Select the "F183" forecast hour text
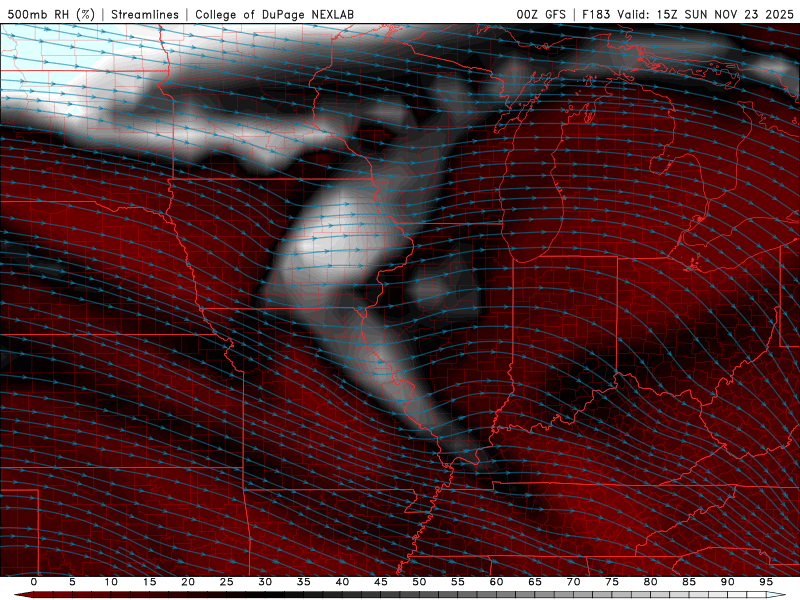 point(597,14)
